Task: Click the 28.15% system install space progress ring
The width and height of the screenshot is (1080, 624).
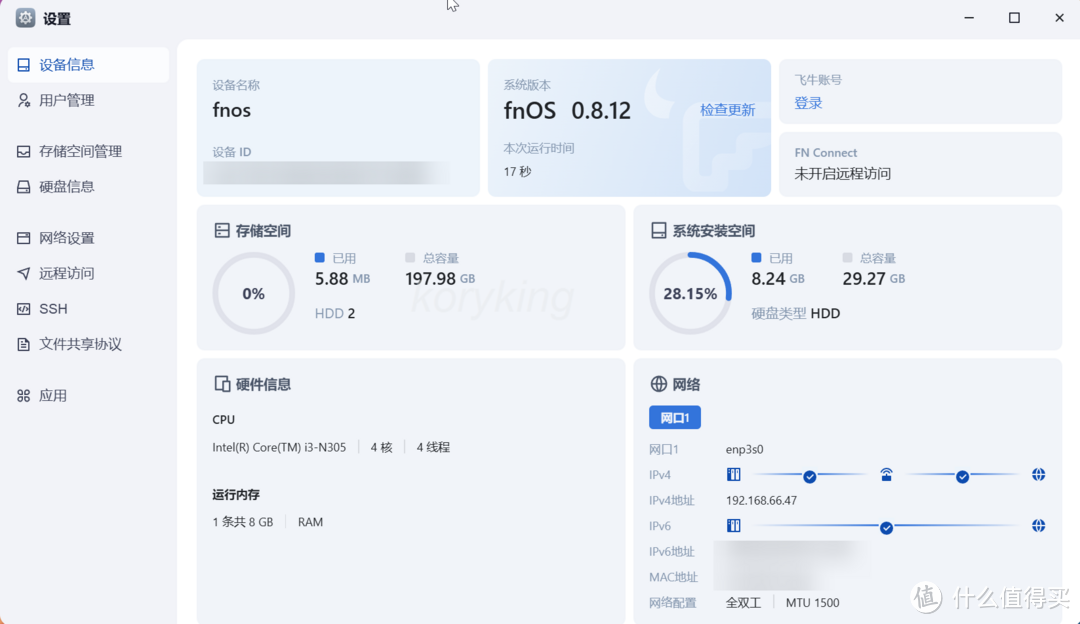Action: [x=690, y=293]
